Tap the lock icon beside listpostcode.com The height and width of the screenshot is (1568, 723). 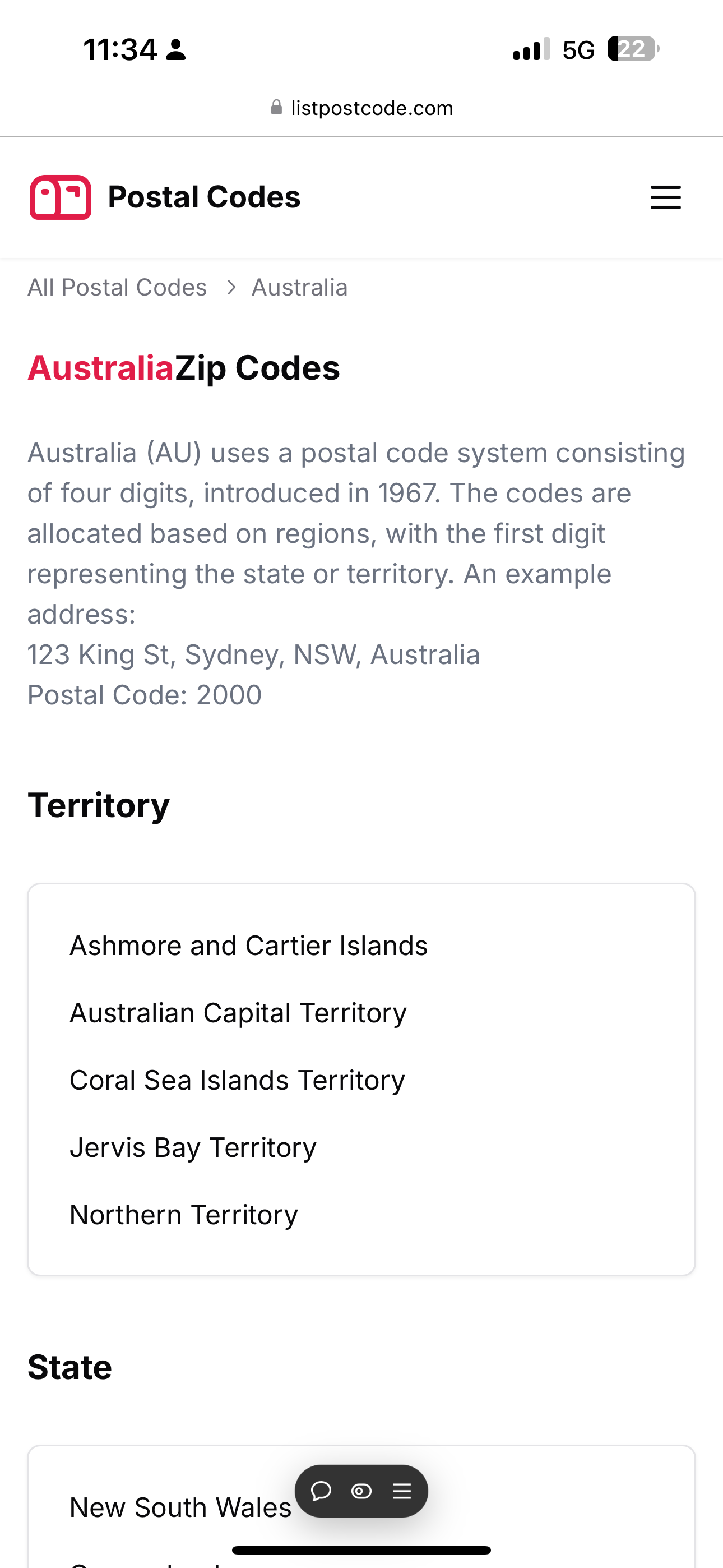[x=276, y=107]
